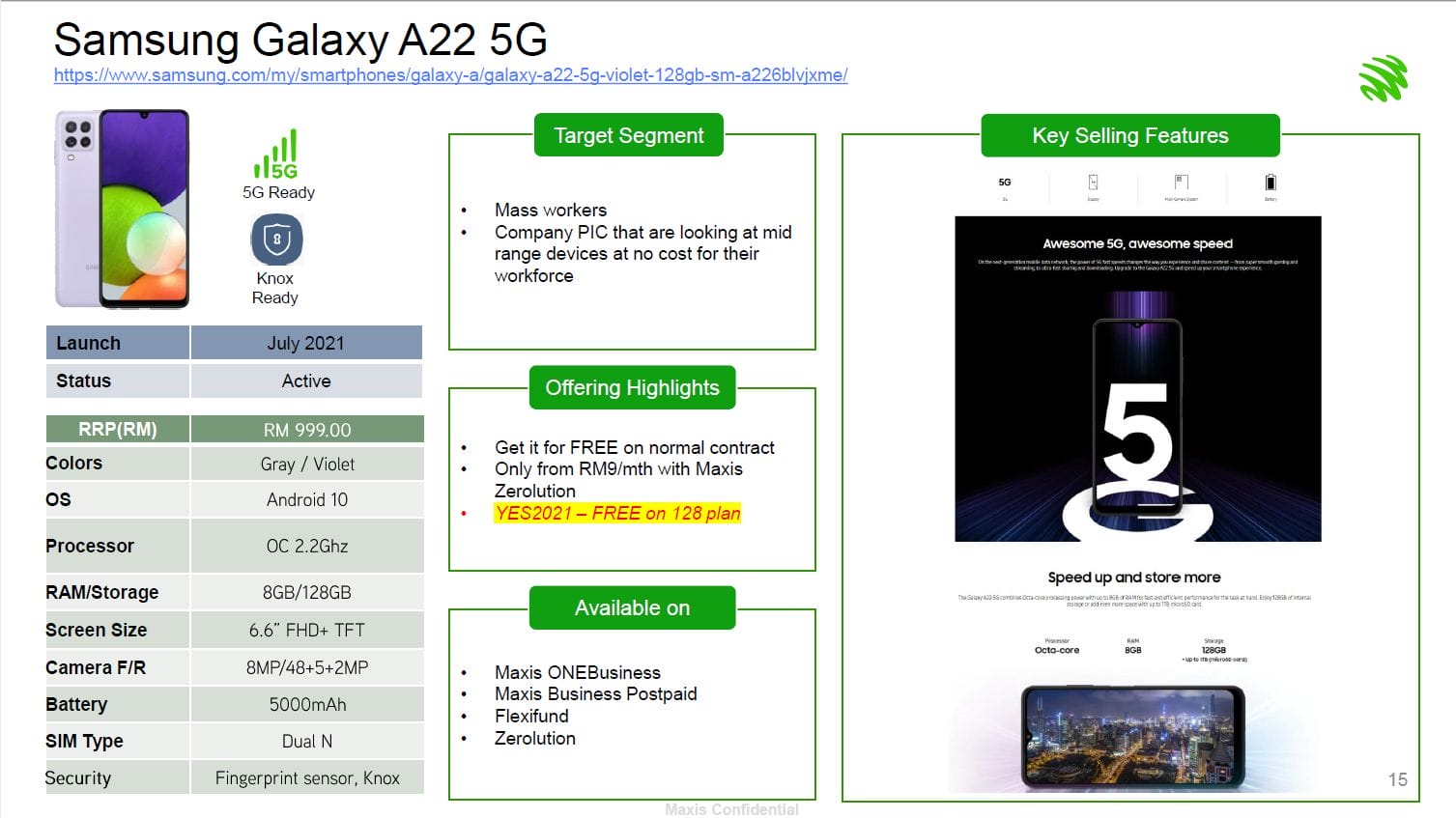
Task: Click the landscape phone city-skyline image
Action: pos(1132,737)
